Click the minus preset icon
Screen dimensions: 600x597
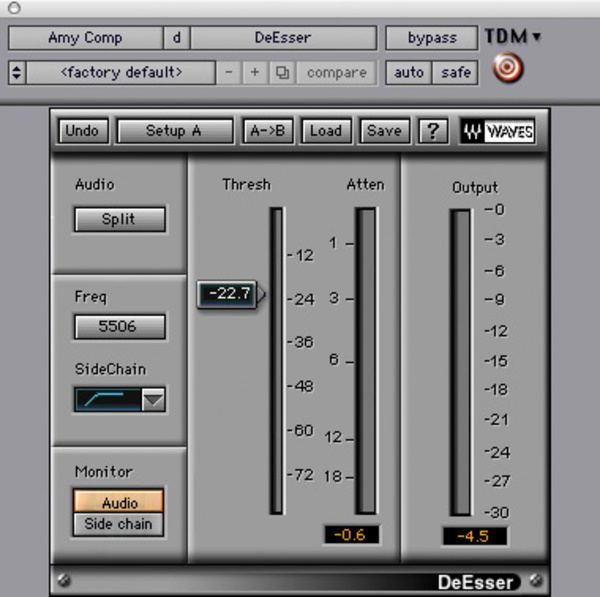(229, 72)
